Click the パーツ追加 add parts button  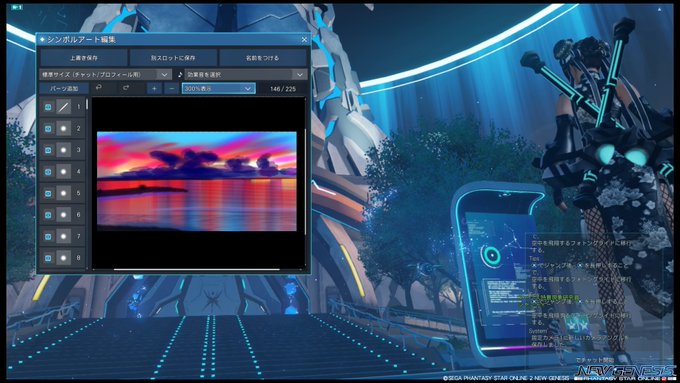click(x=64, y=88)
